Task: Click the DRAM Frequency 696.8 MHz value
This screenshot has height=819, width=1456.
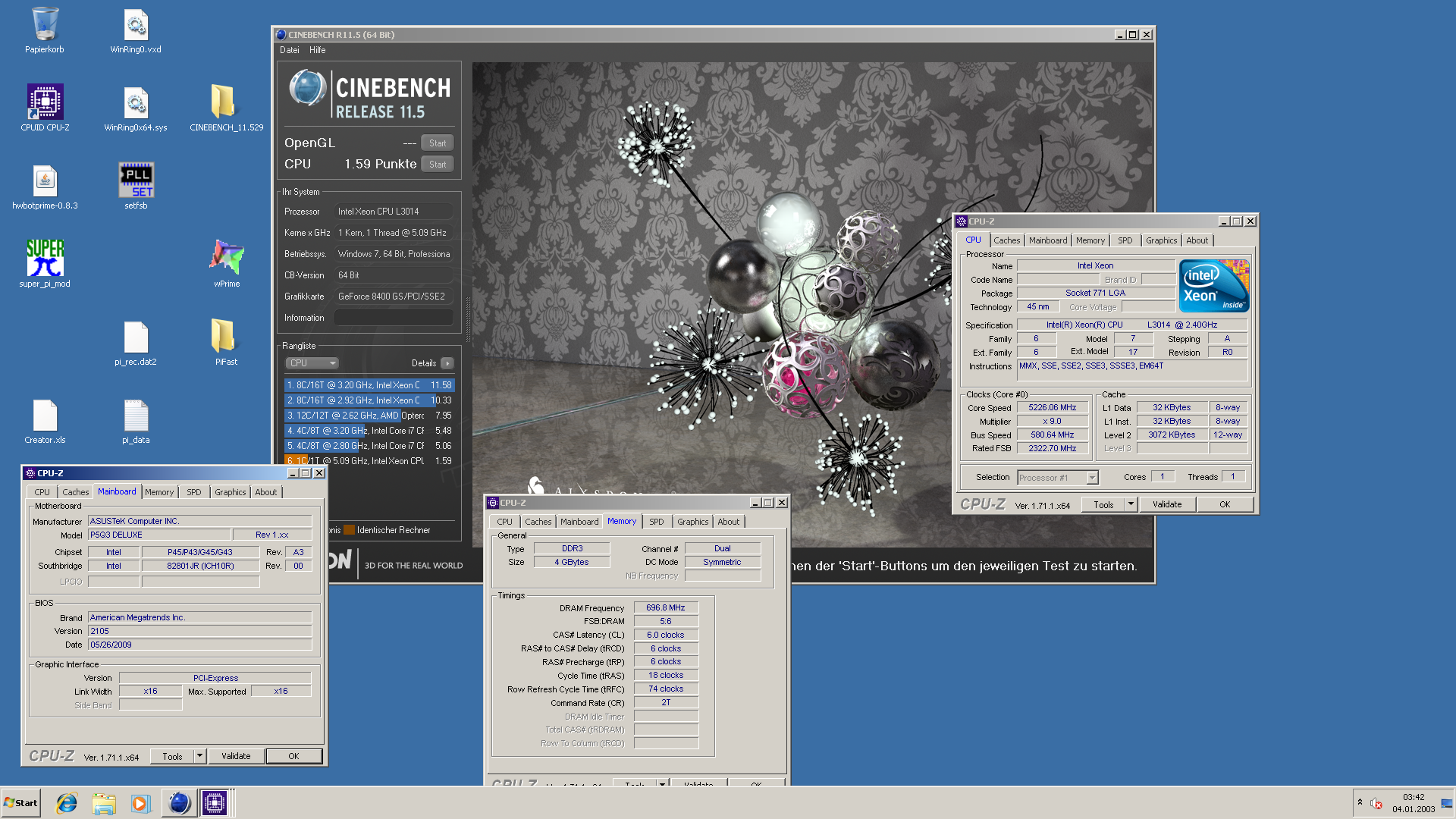Action: point(666,608)
